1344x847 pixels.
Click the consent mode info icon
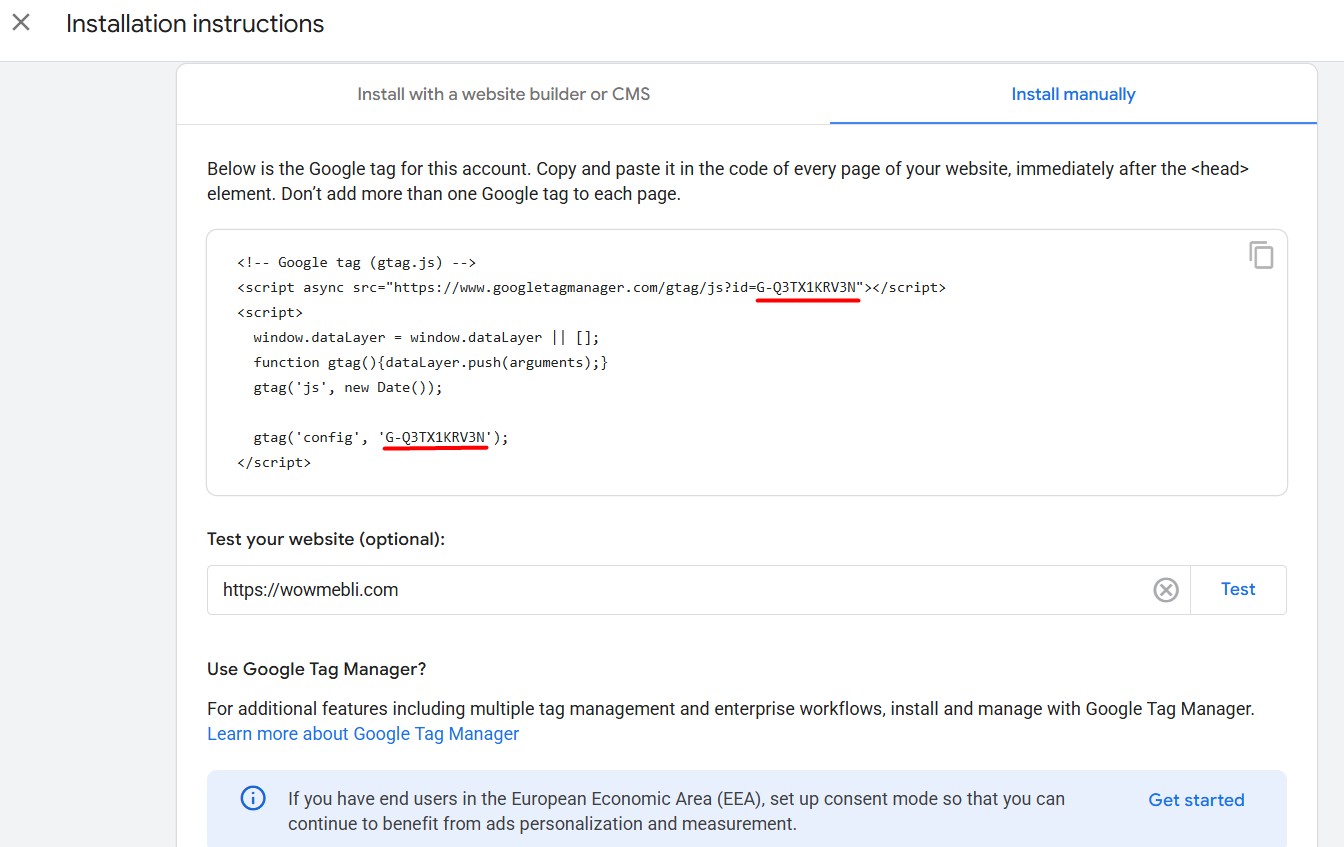tap(253, 799)
